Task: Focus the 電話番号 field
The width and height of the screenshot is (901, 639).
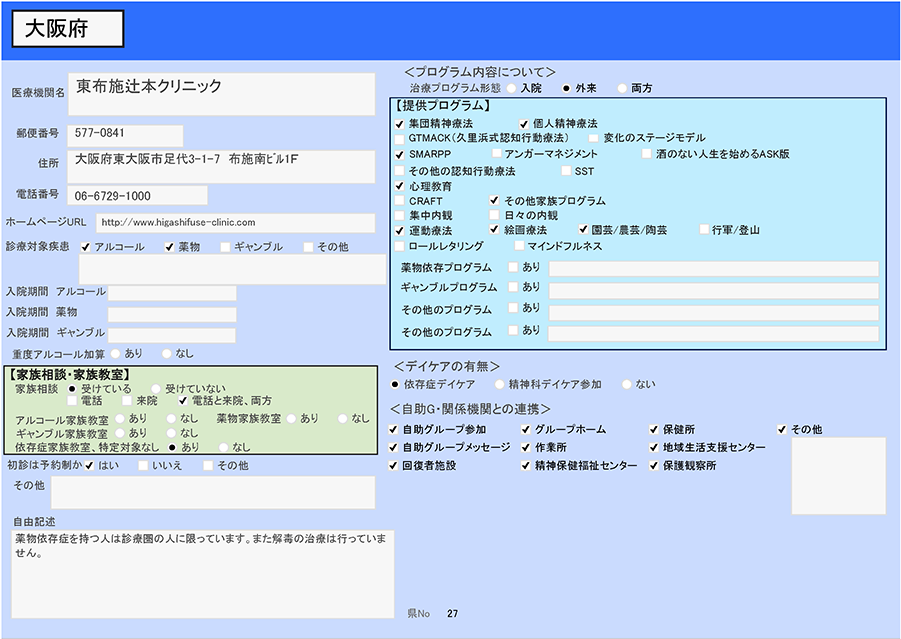Action: point(138,196)
